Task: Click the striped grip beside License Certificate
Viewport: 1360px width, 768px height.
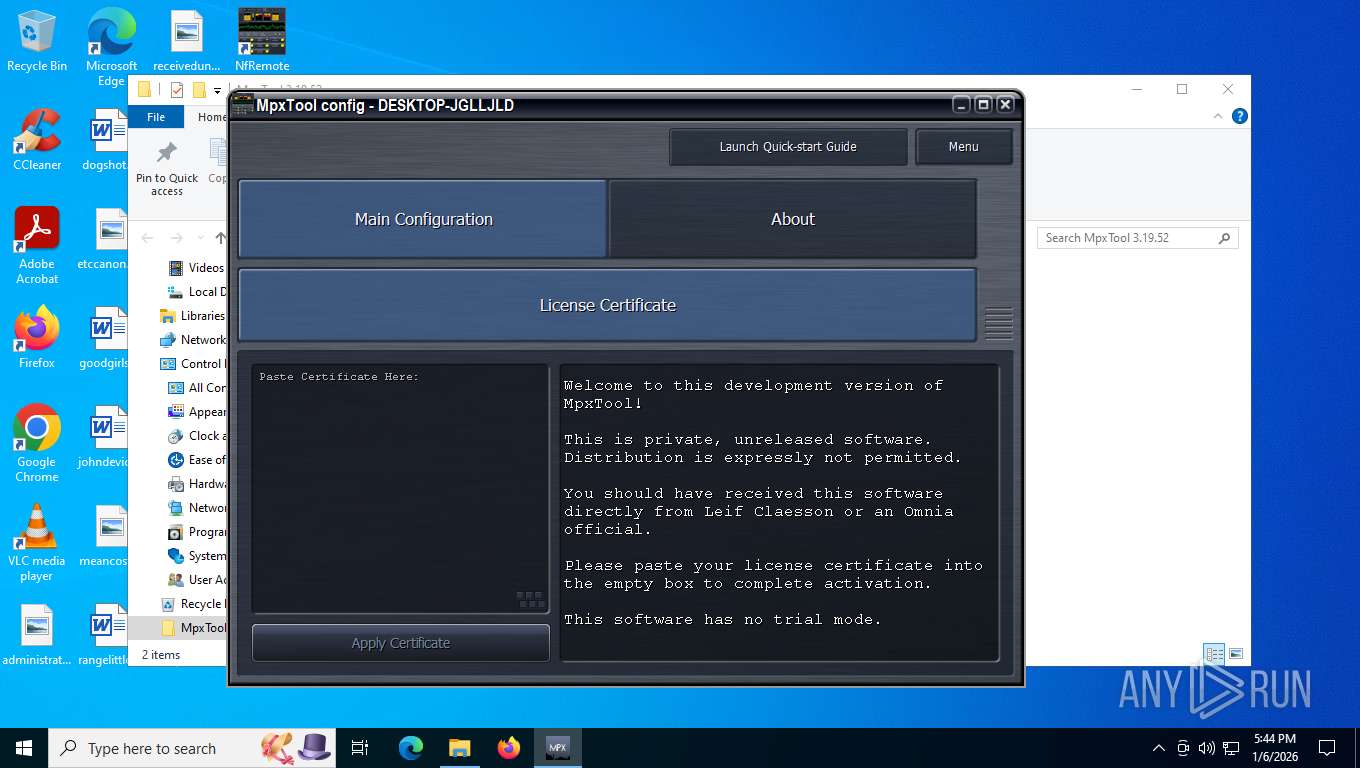Action: (x=999, y=322)
